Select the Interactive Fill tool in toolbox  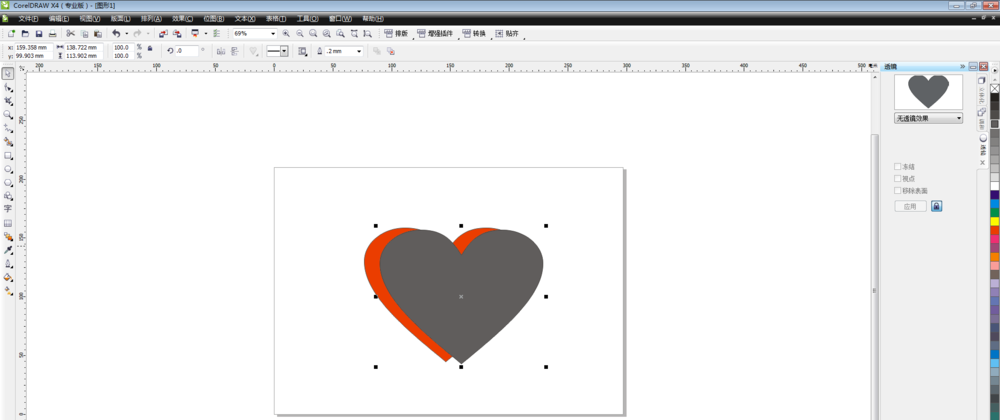8,291
